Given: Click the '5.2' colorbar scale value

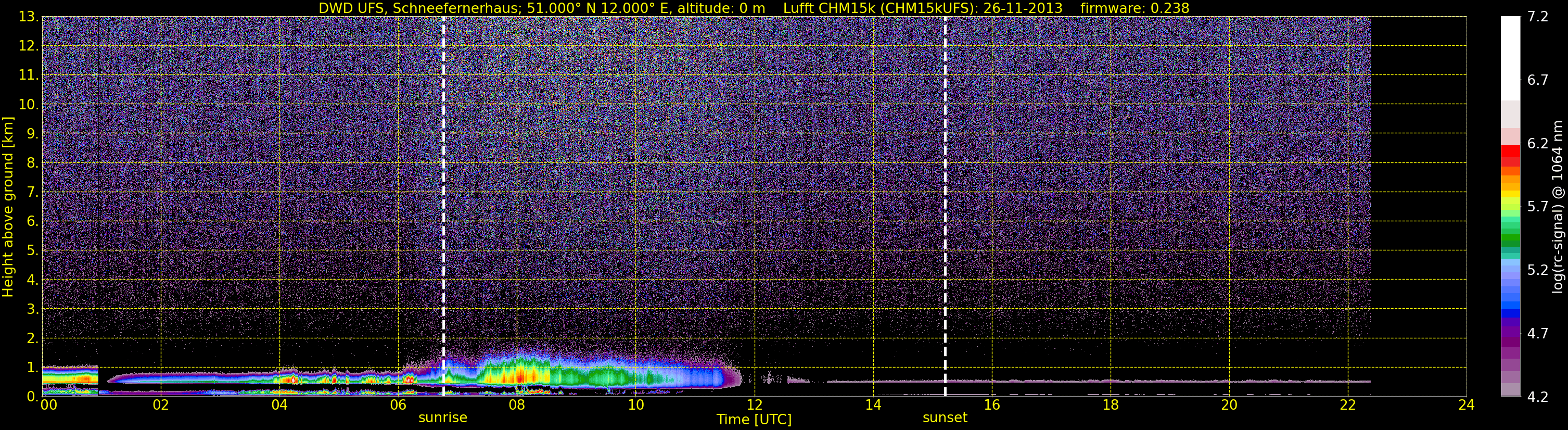Looking at the screenshot, I should click(x=1538, y=270).
